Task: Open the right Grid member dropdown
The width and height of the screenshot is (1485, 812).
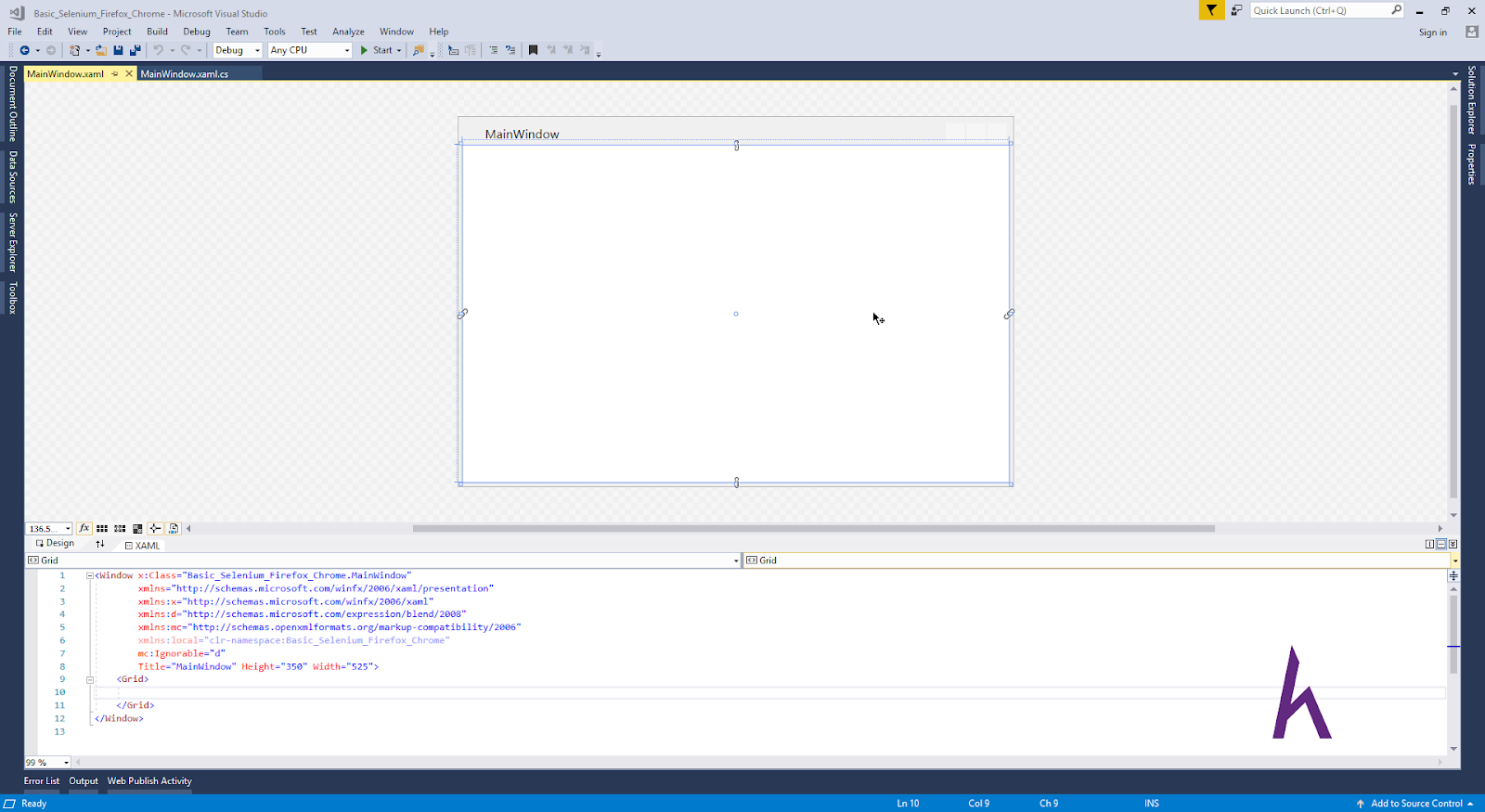Action: pos(1454,561)
